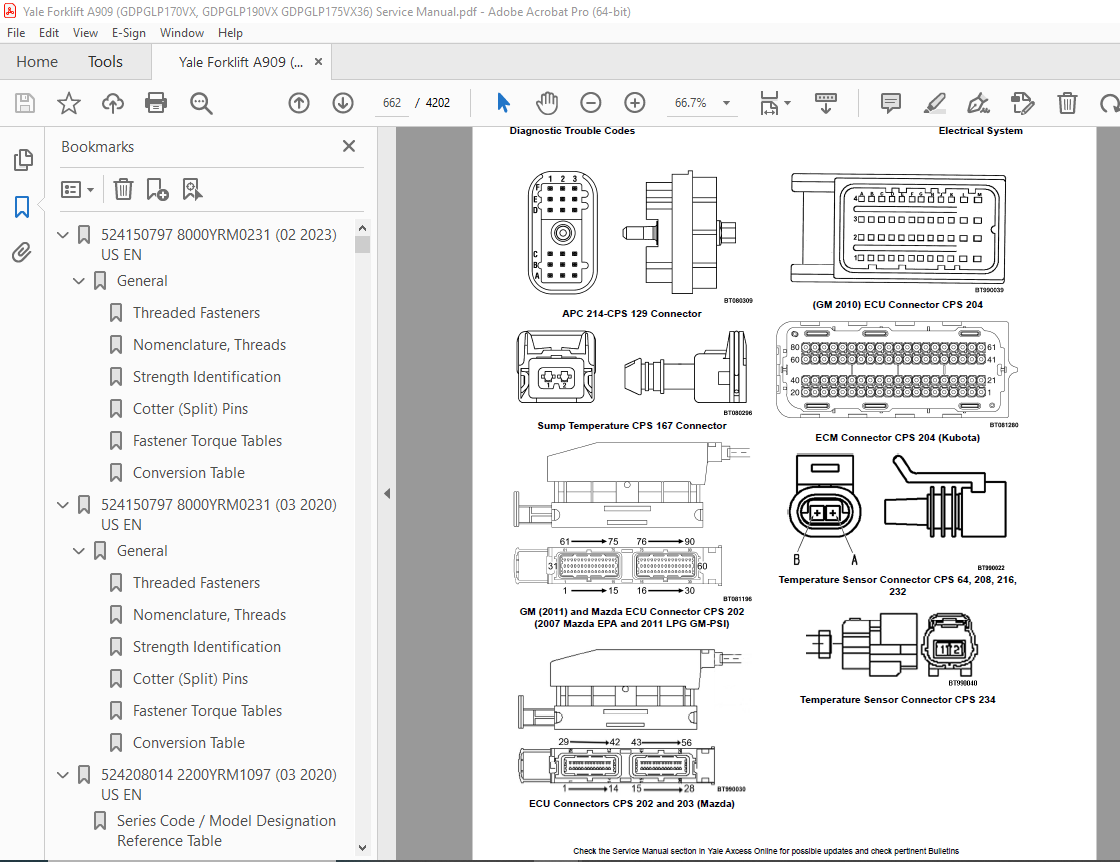Print the document with printer icon
The image size is (1120, 862).
[156, 103]
